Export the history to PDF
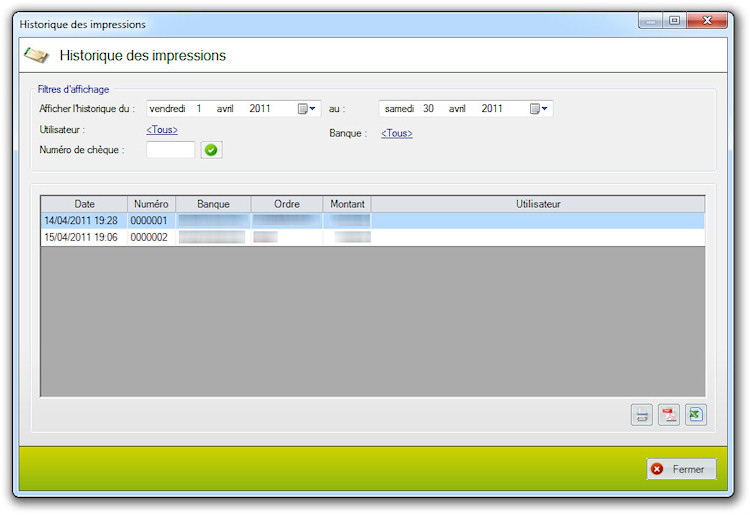 [669, 415]
